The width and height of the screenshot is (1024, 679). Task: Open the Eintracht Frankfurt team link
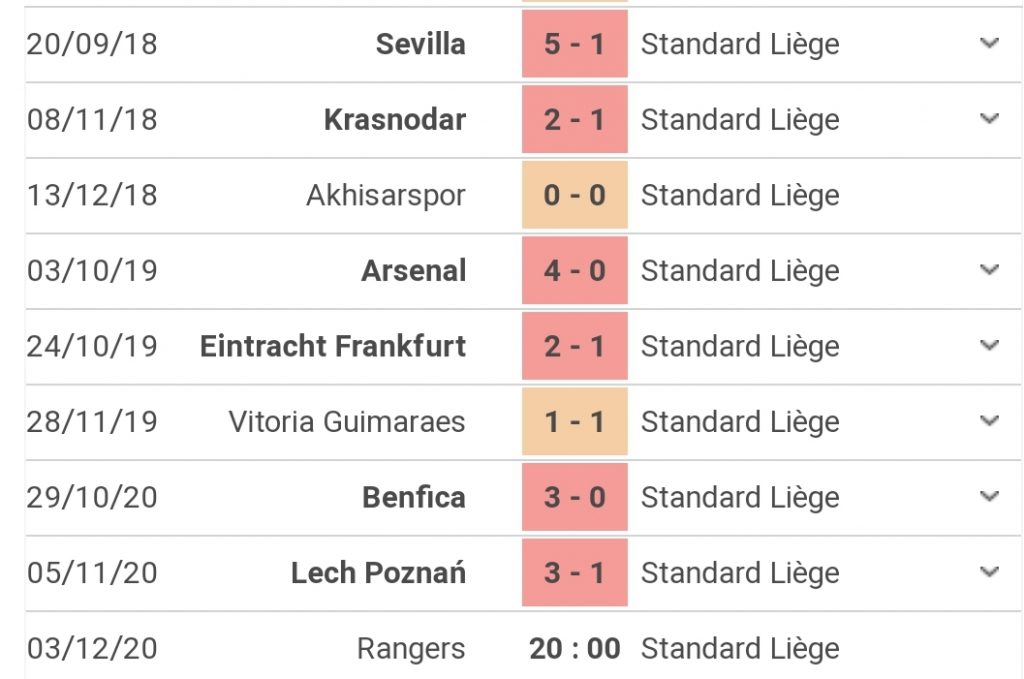click(333, 347)
